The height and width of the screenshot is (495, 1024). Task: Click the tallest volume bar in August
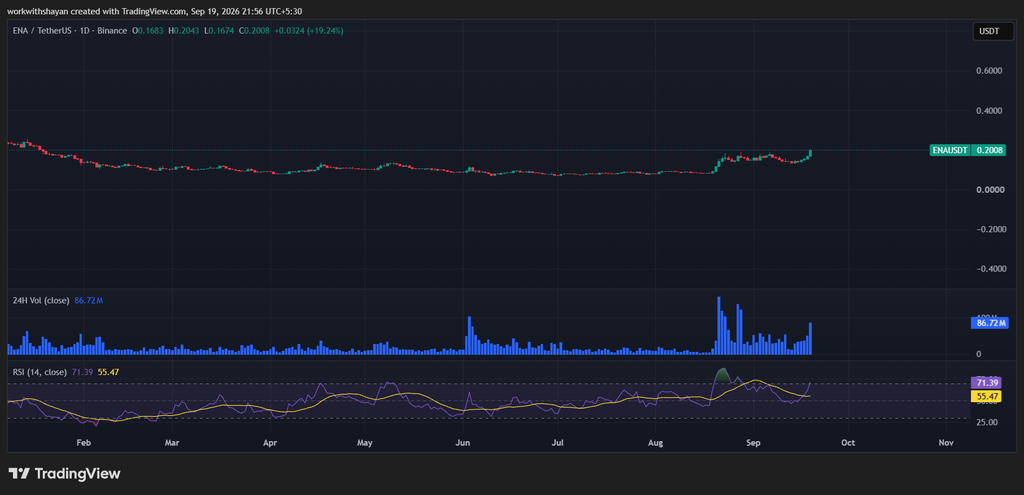coord(719,325)
